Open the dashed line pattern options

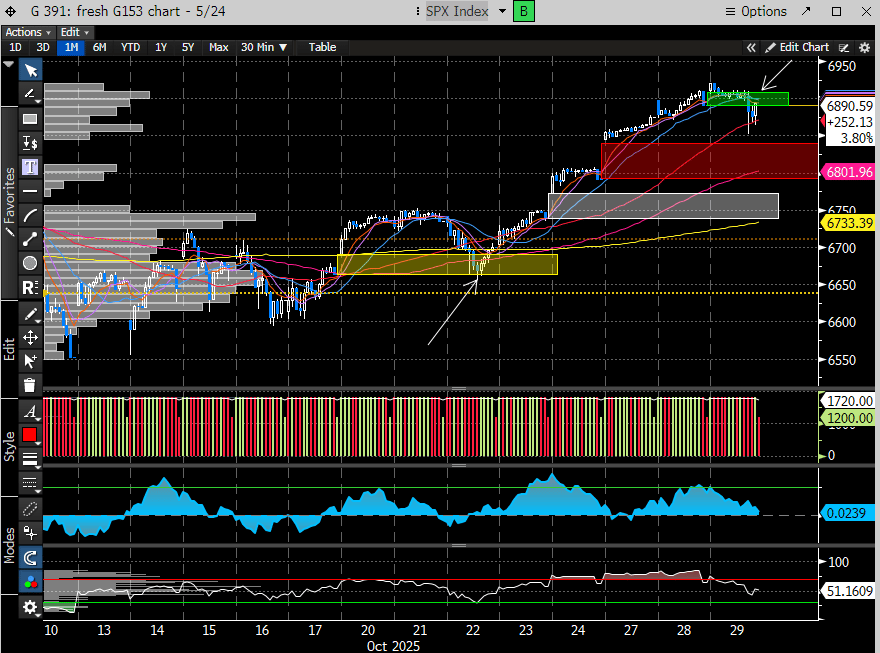click(x=30, y=483)
